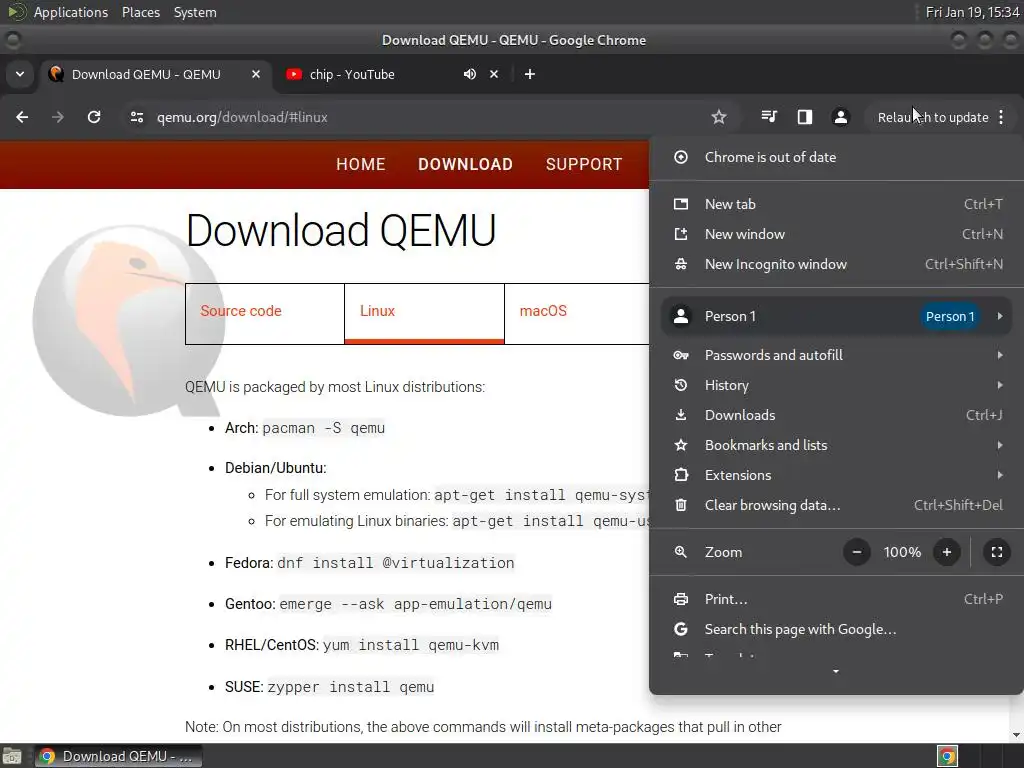
Task: Open HOME in the QEMU navigation
Action: click(x=360, y=165)
